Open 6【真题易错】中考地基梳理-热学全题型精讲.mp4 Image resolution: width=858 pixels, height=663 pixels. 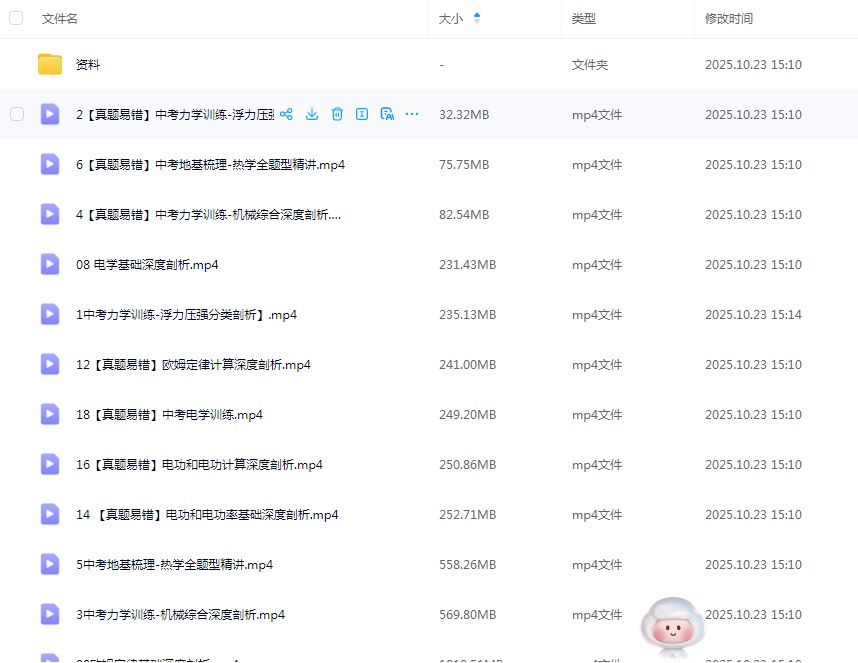coord(210,165)
